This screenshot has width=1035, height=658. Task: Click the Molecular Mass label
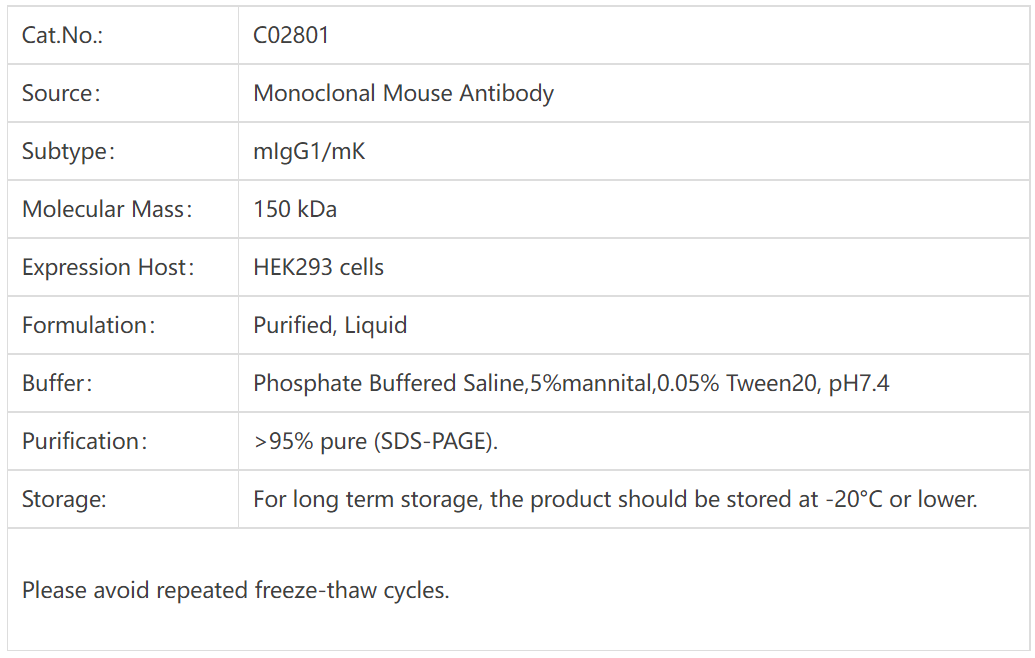(107, 210)
